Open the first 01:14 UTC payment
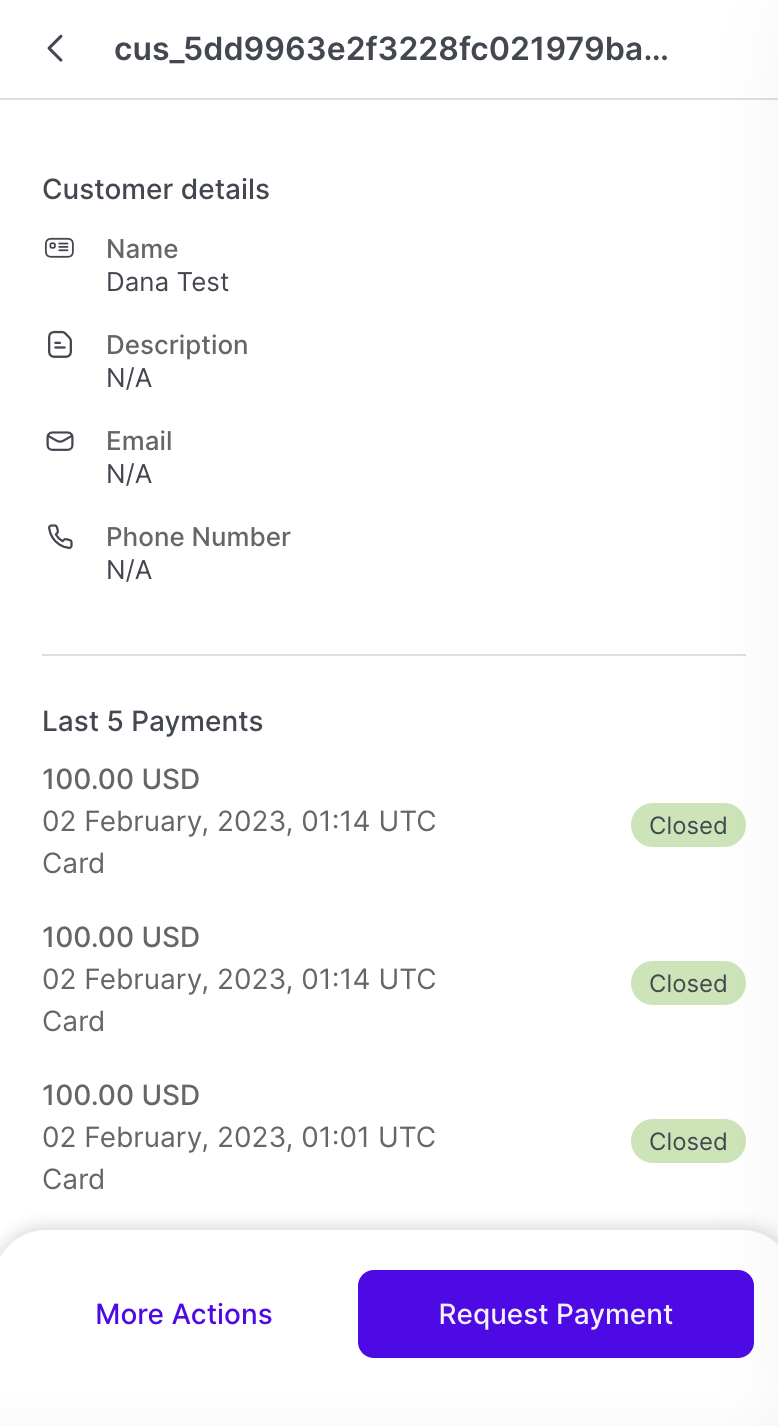Screen dimensions: 778x1426 pos(239,822)
